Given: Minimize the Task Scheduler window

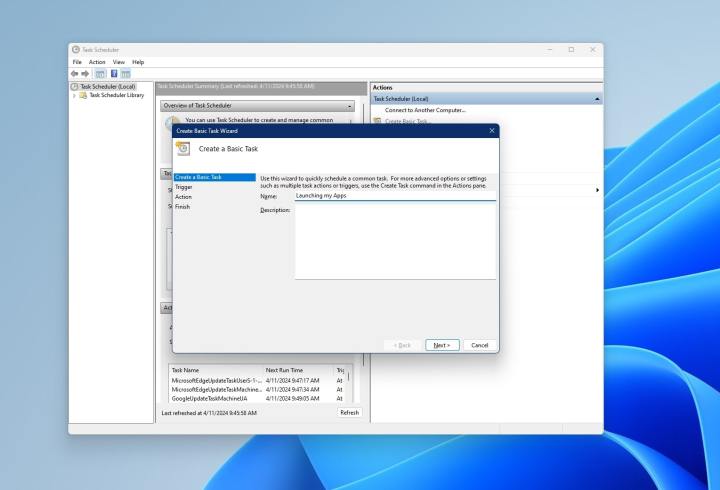Looking at the screenshot, I should [550, 50].
